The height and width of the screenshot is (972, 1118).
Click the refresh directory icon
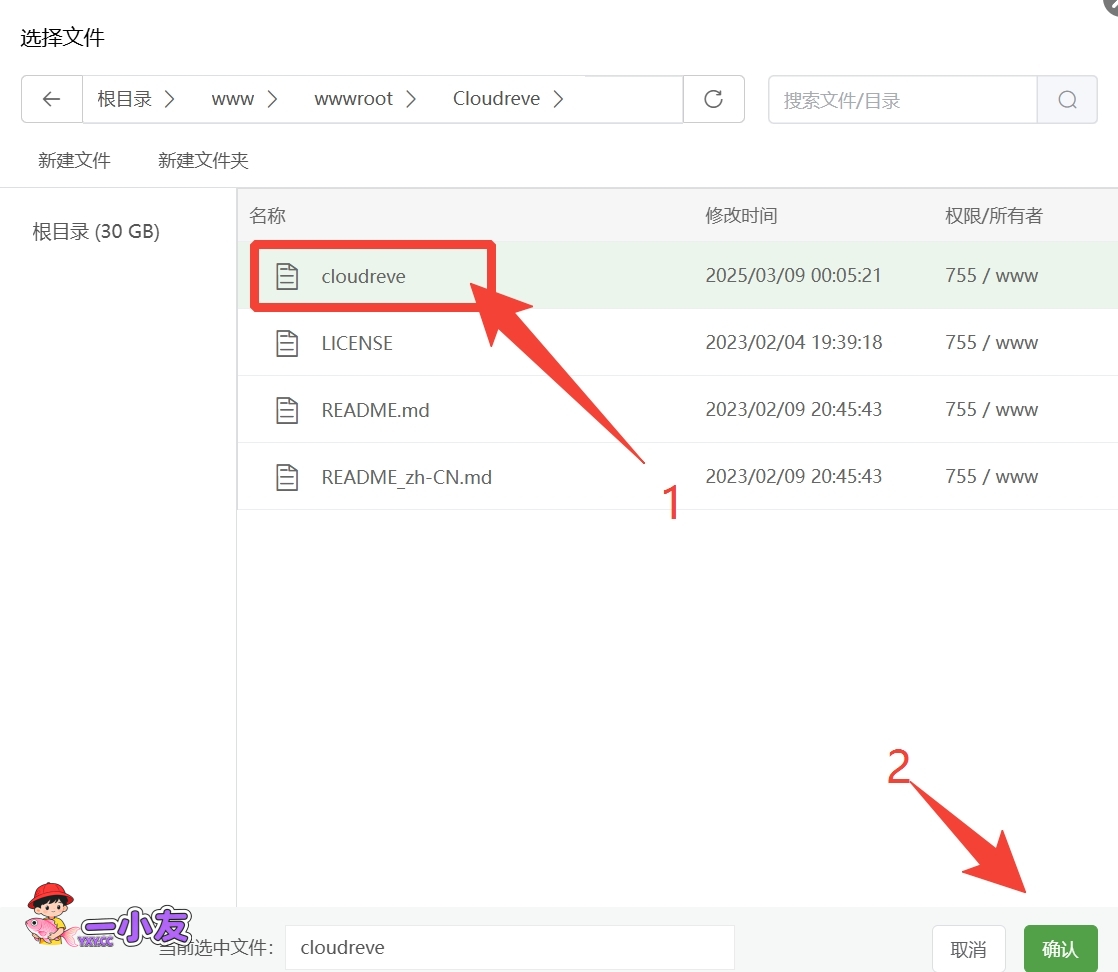(x=713, y=99)
